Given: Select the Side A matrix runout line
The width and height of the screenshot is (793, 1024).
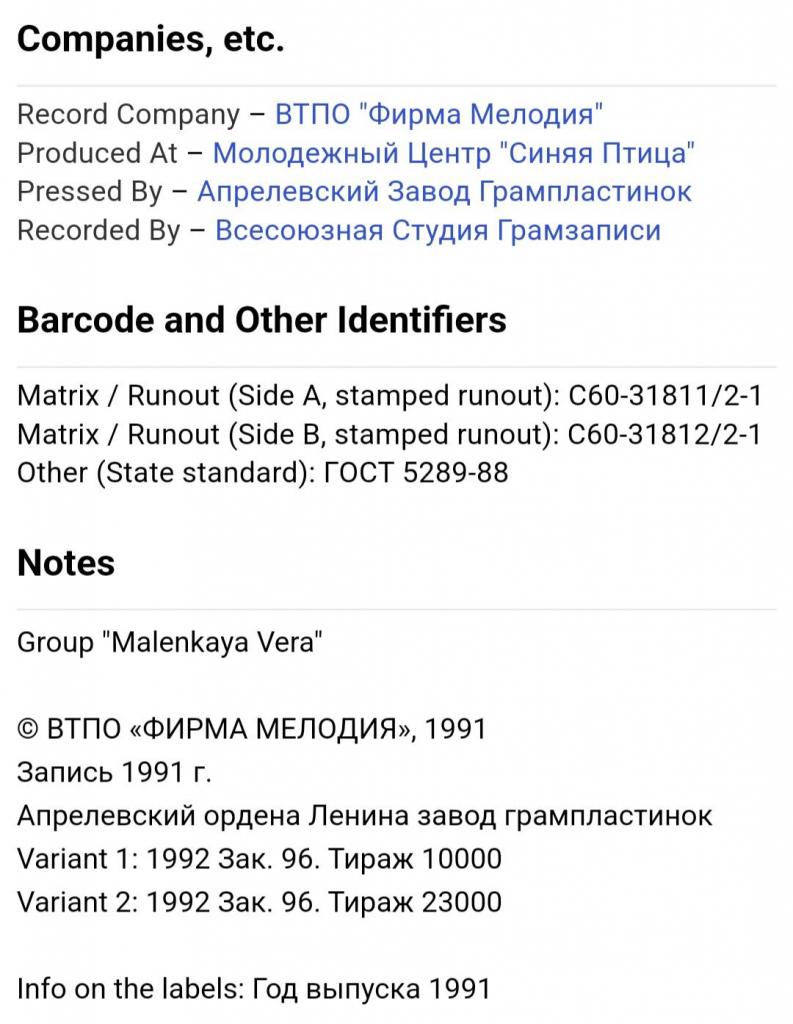Looking at the screenshot, I should pyautogui.click(x=389, y=396).
